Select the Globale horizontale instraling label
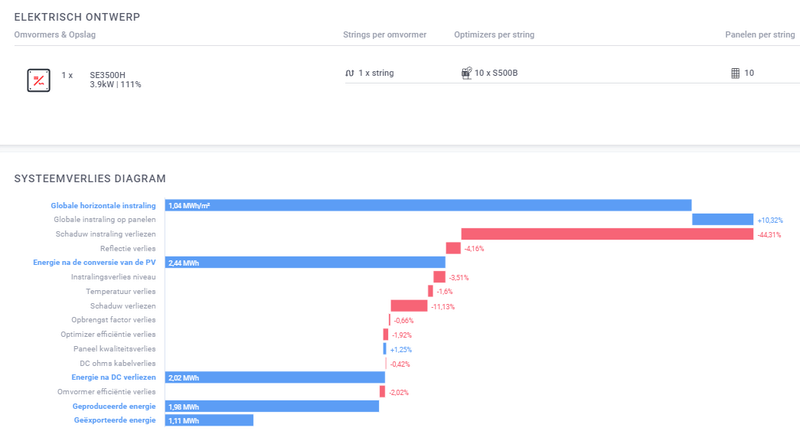The image size is (800, 441). tap(104, 206)
